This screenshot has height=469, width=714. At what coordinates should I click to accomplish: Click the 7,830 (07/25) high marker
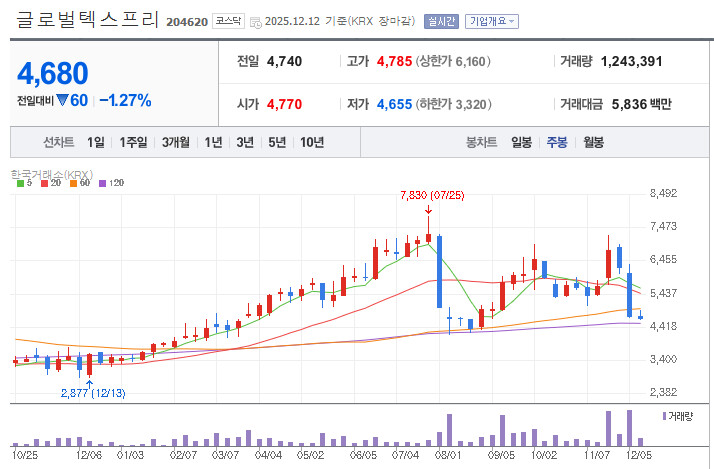coord(432,195)
